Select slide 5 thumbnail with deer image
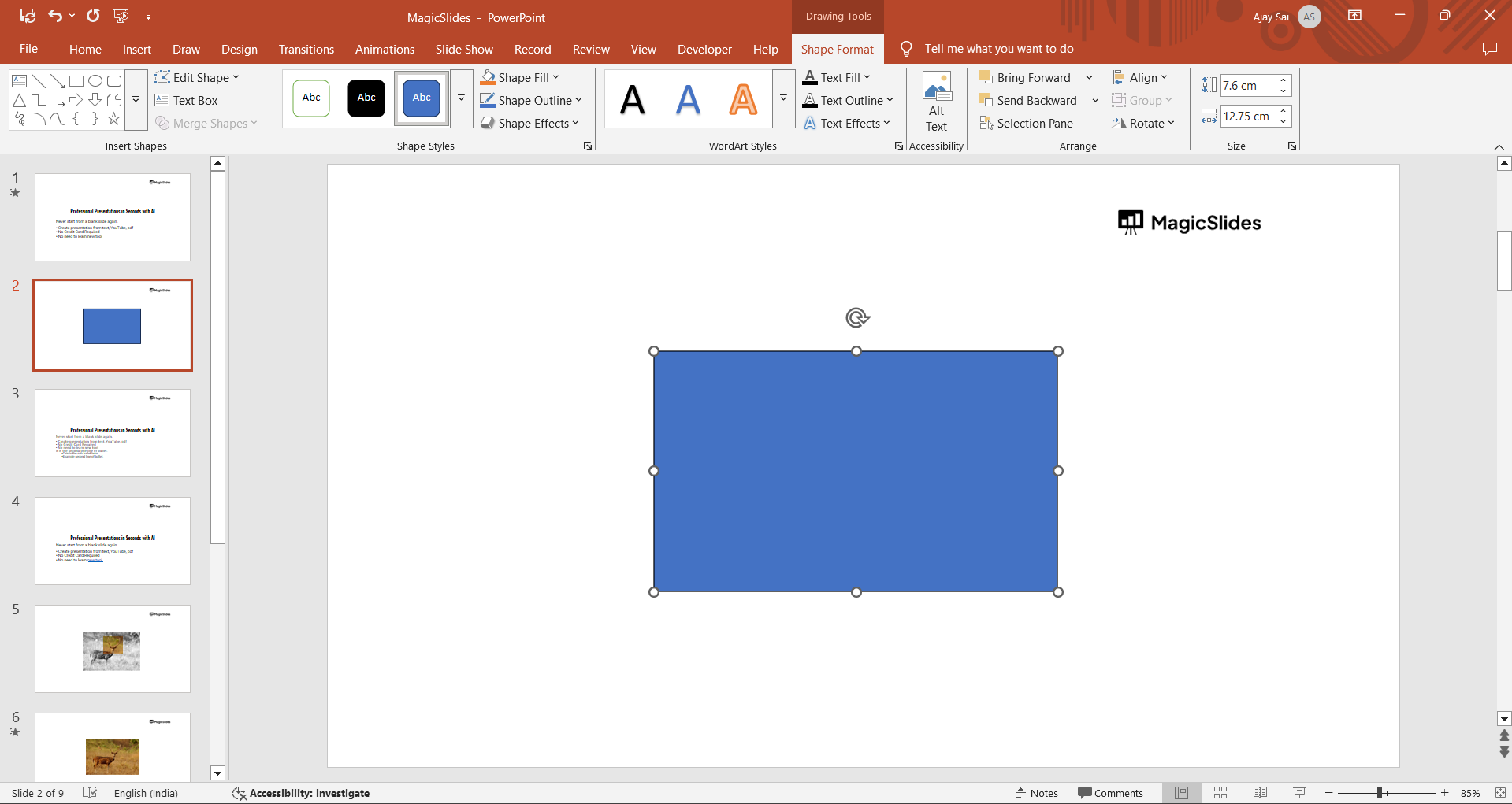This screenshot has height=804, width=1512. click(x=113, y=649)
